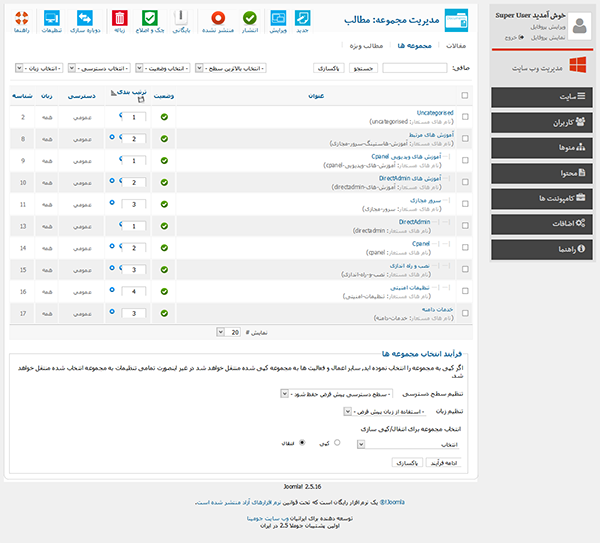Click the order number field in Uncategorised row
This screenshot has height=543, width=600.
coord(134,117)
